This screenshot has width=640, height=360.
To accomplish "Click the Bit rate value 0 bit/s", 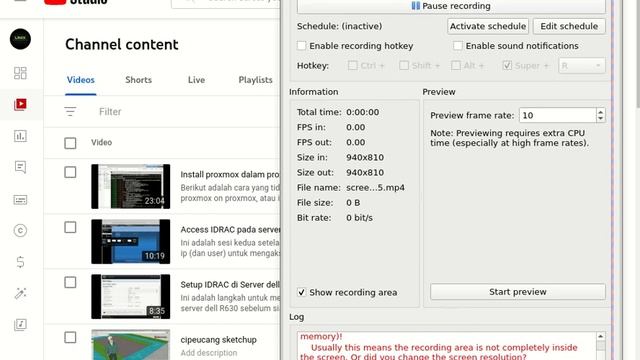I will (x=359, y=218).
